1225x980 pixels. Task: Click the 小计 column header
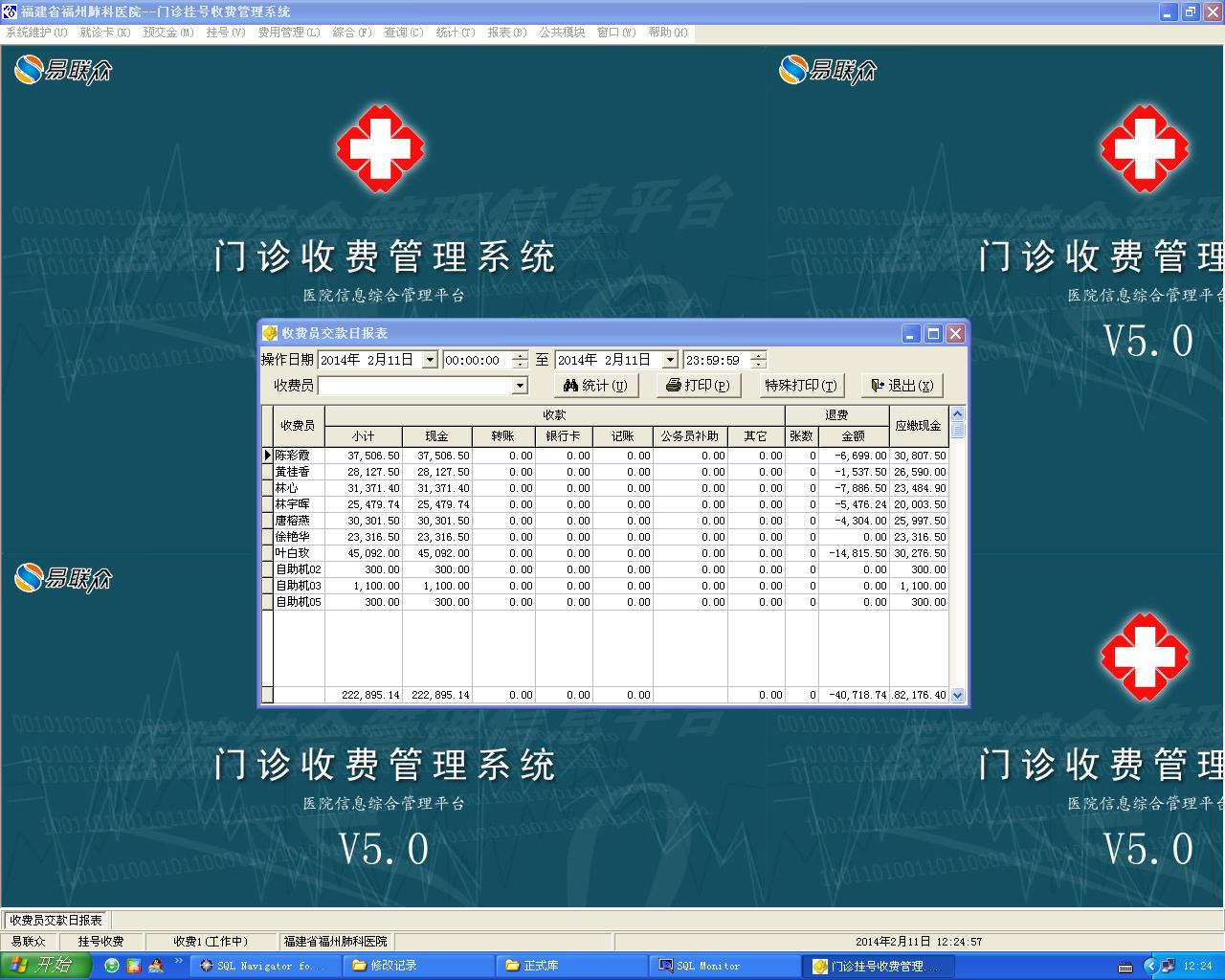(364, 436)
